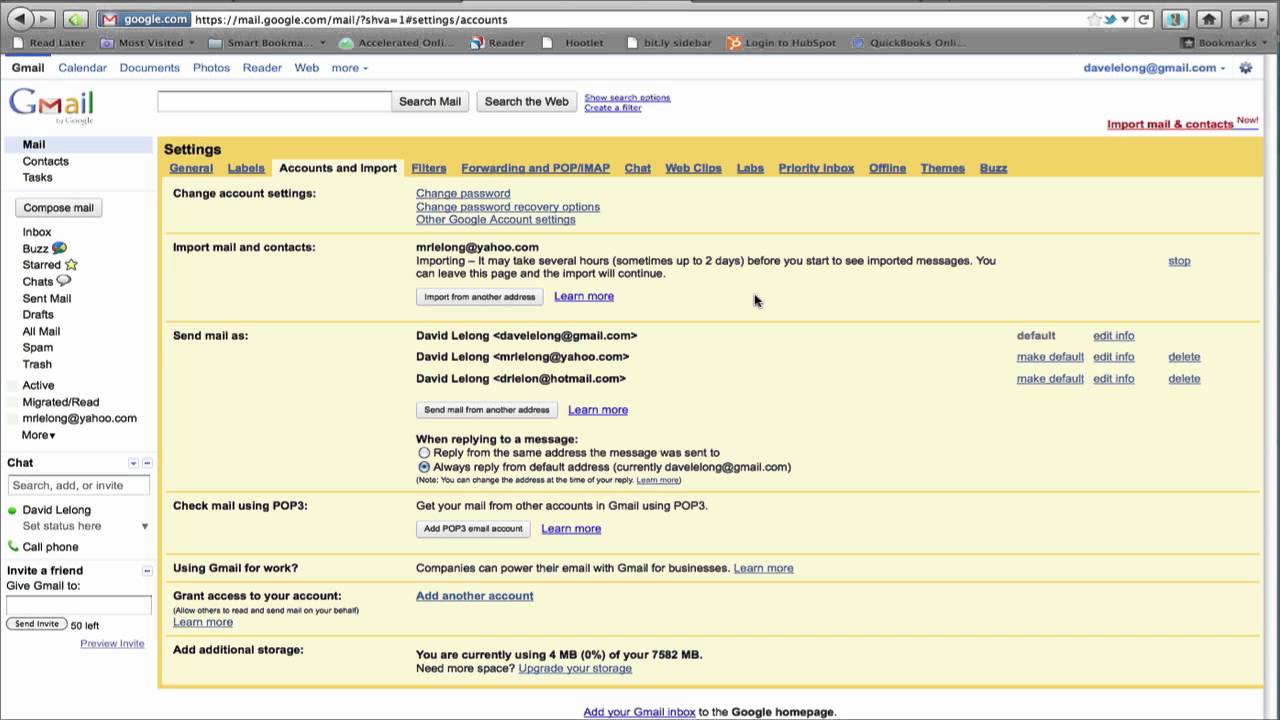Screen dimensions: 1280x720
Task: Open the Set status here dropdown
Action: [x=144, y=526]
